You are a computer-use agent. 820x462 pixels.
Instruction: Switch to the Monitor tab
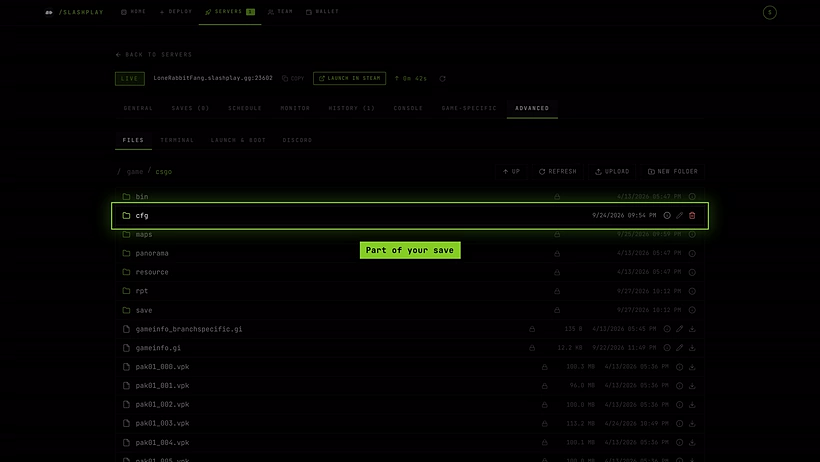[x=295, y=108]
